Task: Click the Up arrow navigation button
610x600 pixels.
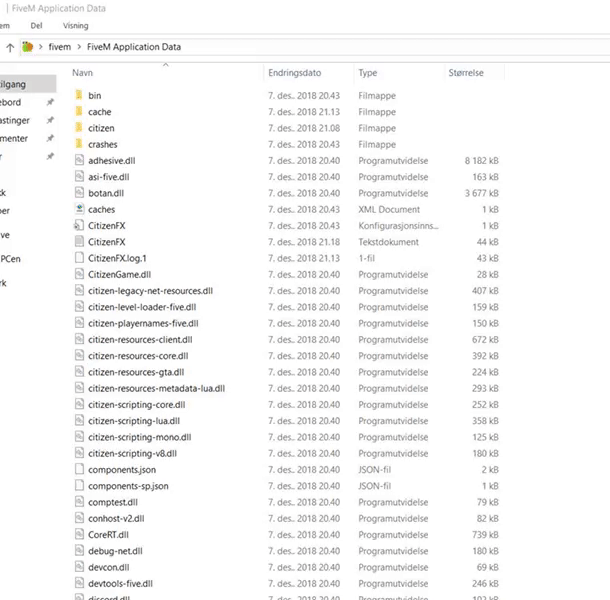Action: [10, 47]
